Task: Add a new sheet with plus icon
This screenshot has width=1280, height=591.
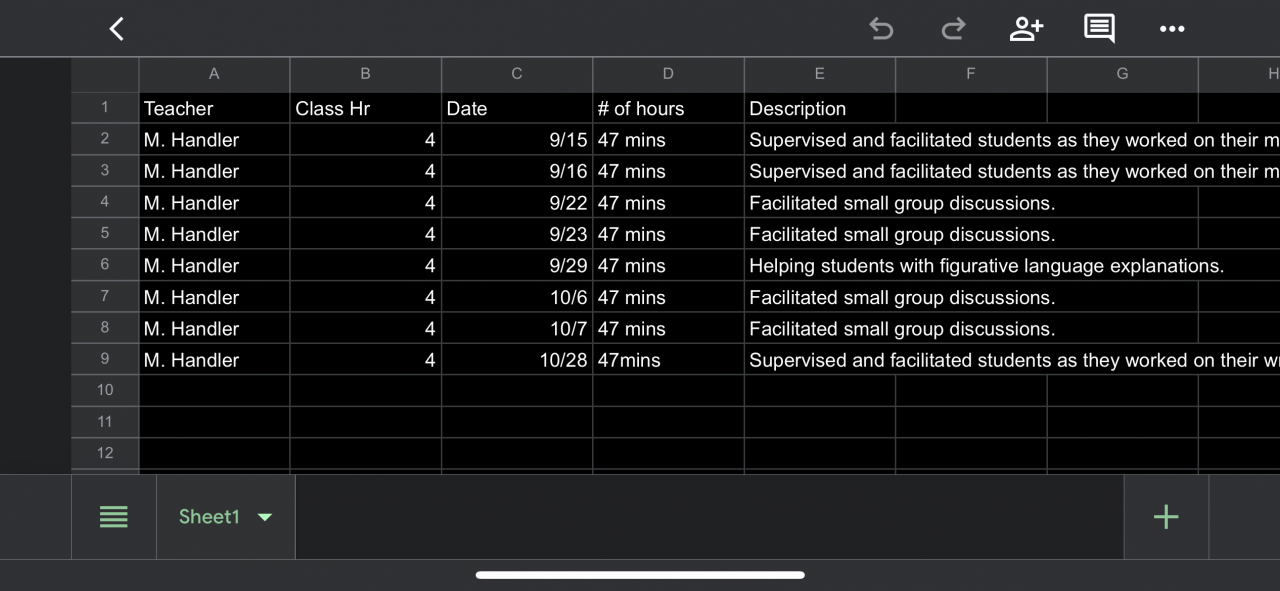Action: 1166,517
